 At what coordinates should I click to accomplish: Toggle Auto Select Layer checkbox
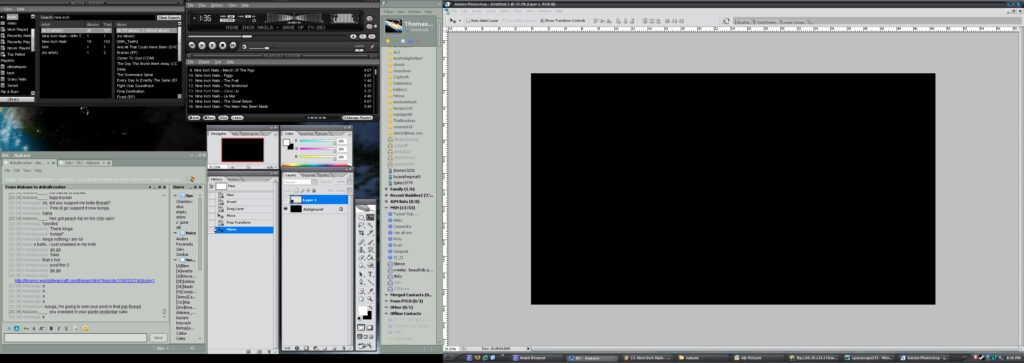pyautogui.click(x=468, y=21)
